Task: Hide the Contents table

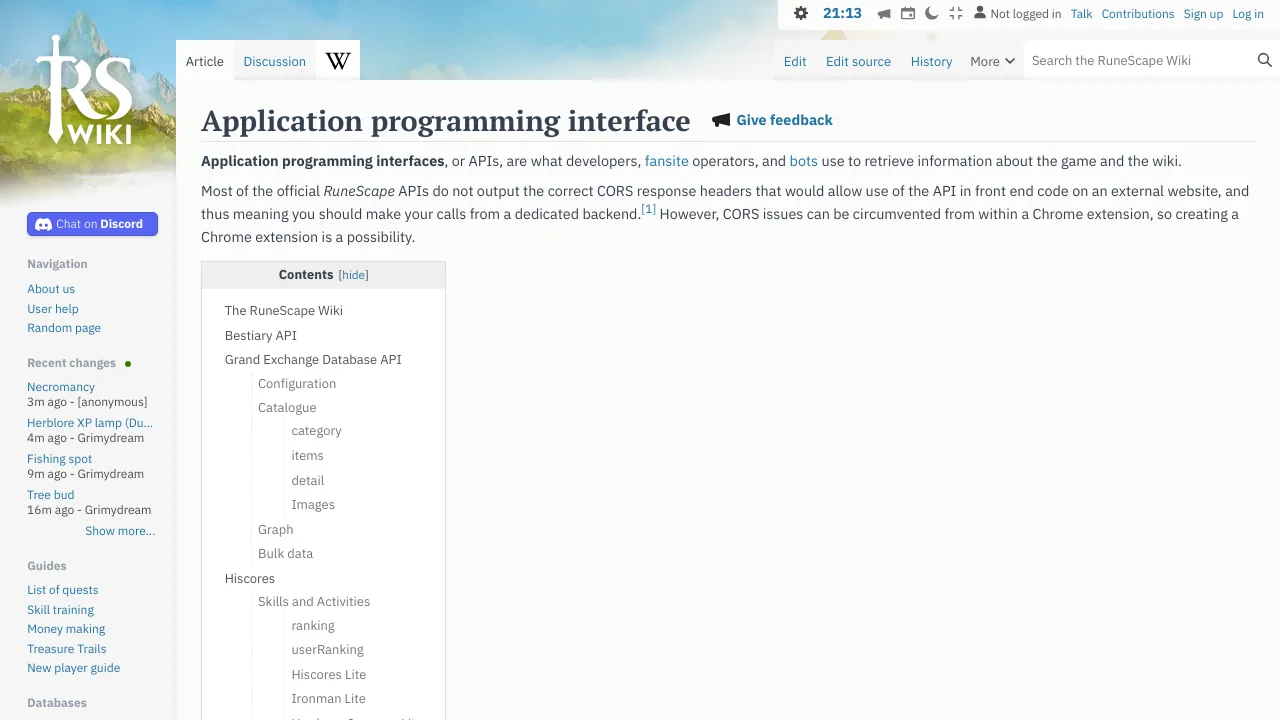Action: [x=353, y=275]
